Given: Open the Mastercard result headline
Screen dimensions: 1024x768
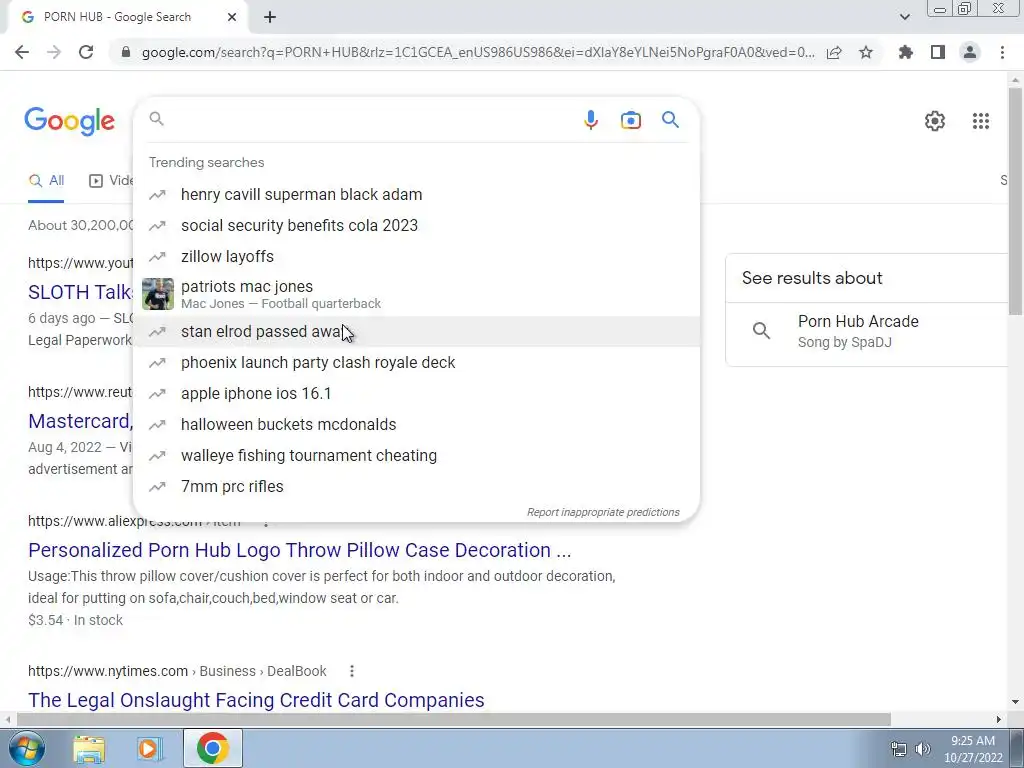Looking at the screenshot, I should coord(80,421).
